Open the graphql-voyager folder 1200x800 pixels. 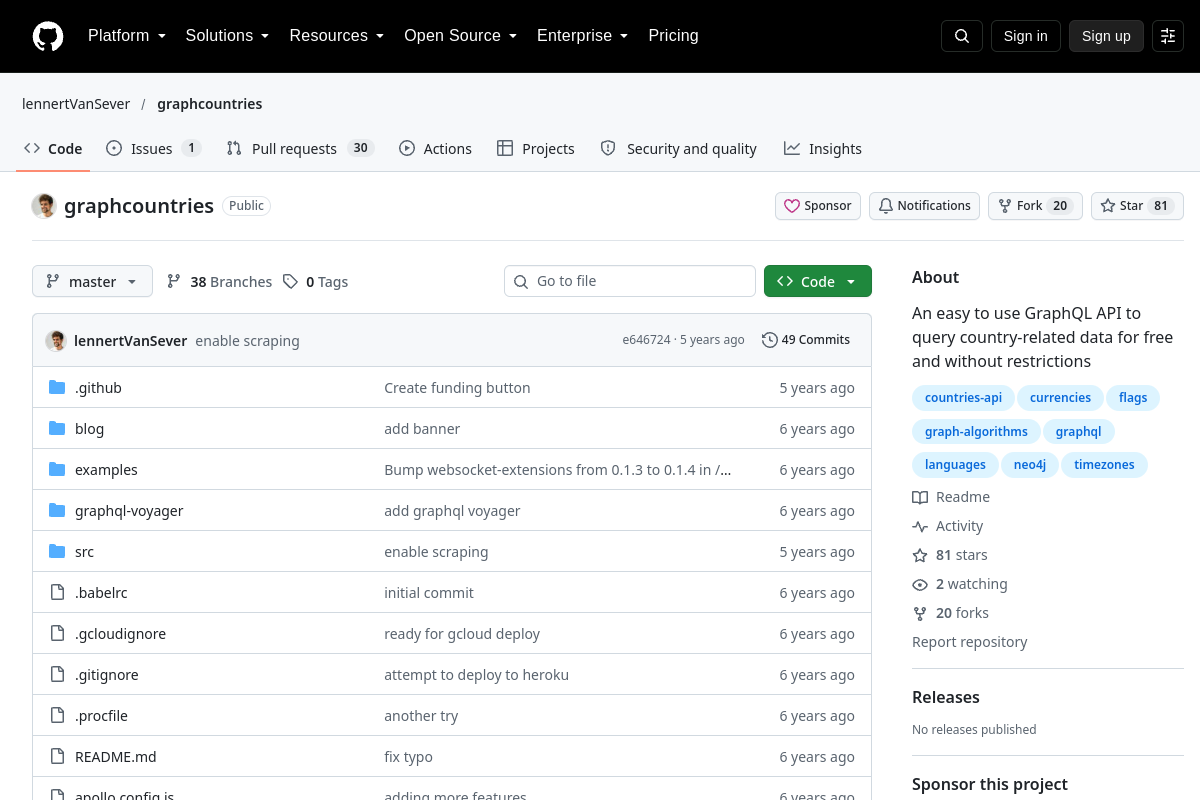click(129, 511)
